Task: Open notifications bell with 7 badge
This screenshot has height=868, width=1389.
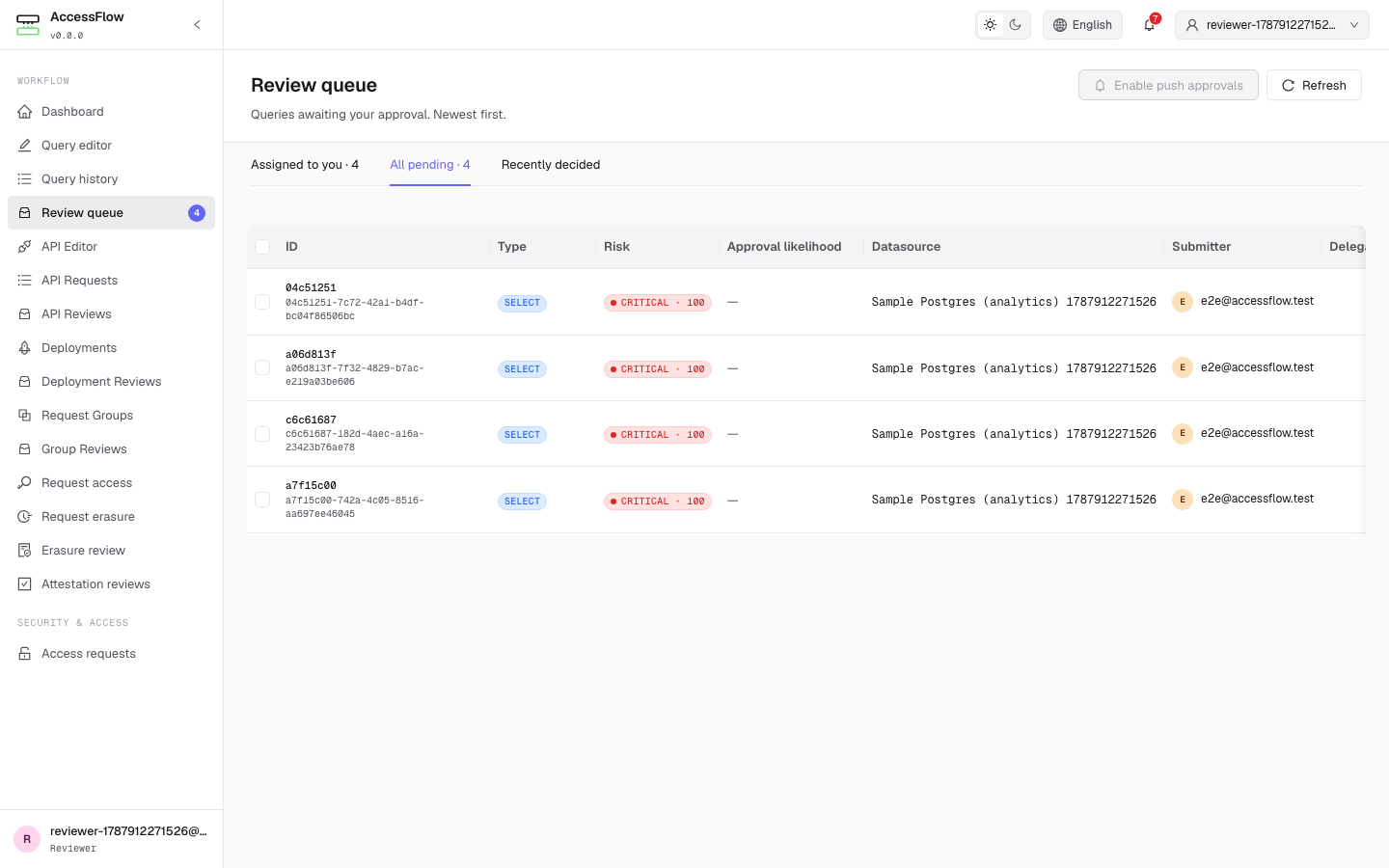Action: click(x=1149, y=25)
